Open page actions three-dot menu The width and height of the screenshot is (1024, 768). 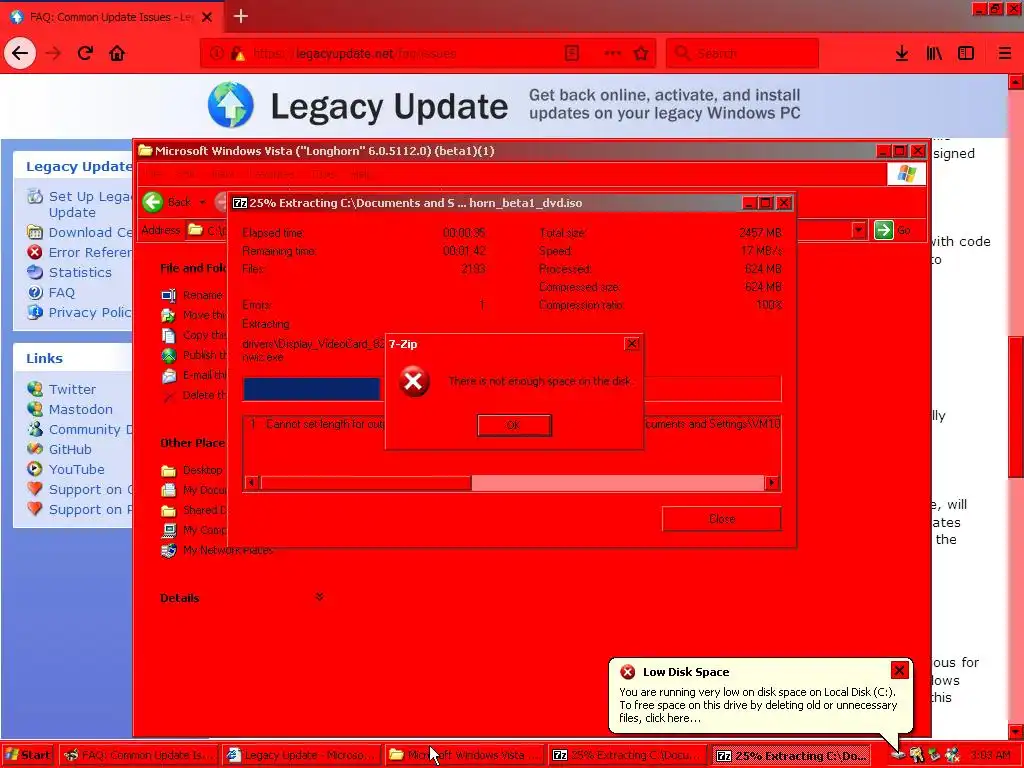[612, 53]
